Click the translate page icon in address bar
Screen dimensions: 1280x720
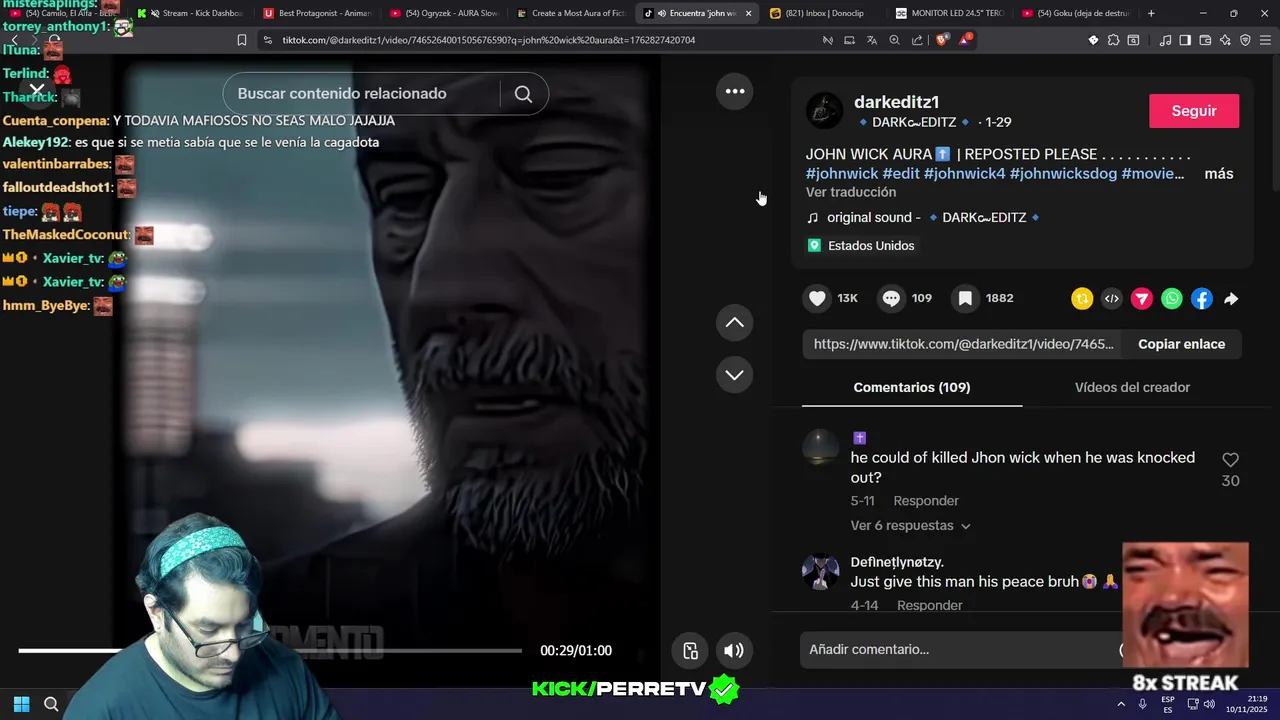[872, 40]
